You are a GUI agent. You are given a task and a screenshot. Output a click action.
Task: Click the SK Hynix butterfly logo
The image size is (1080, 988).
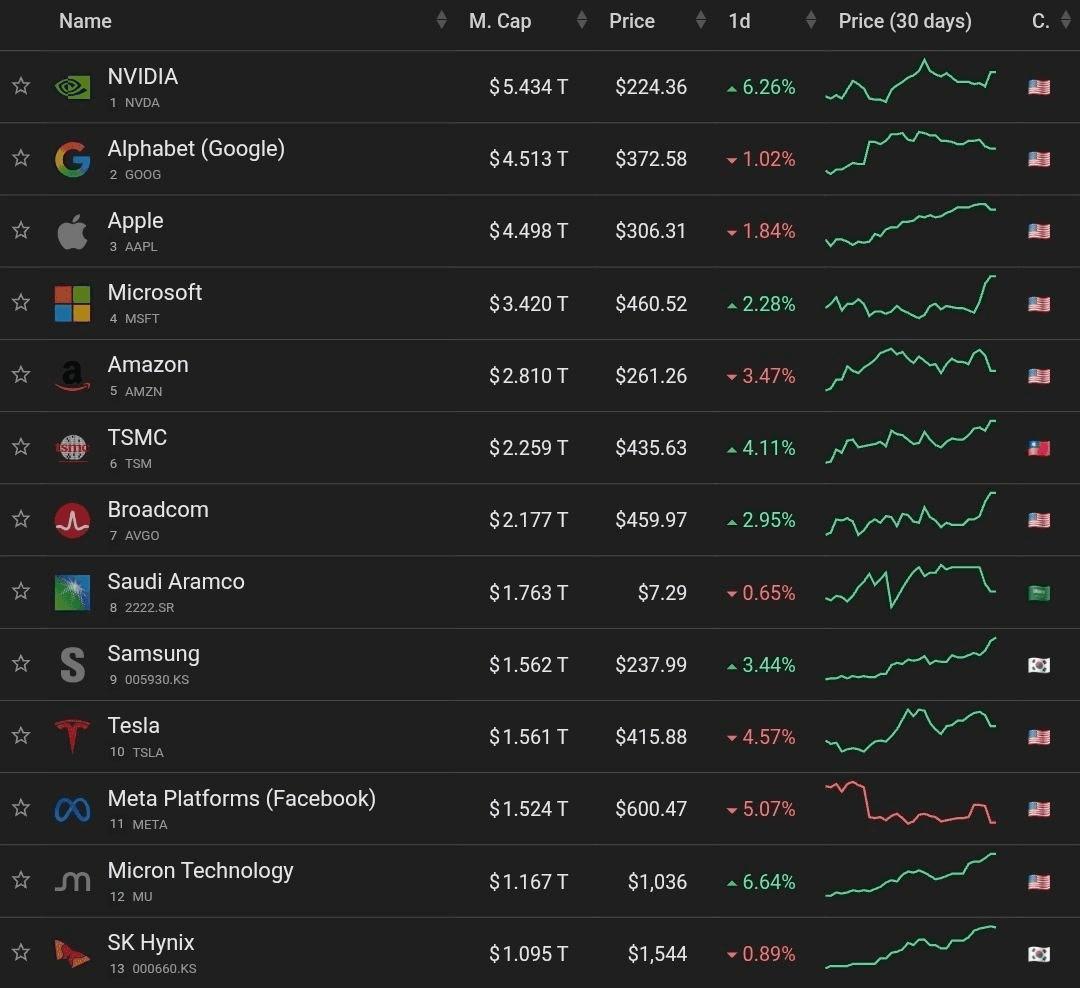[72, 954]
